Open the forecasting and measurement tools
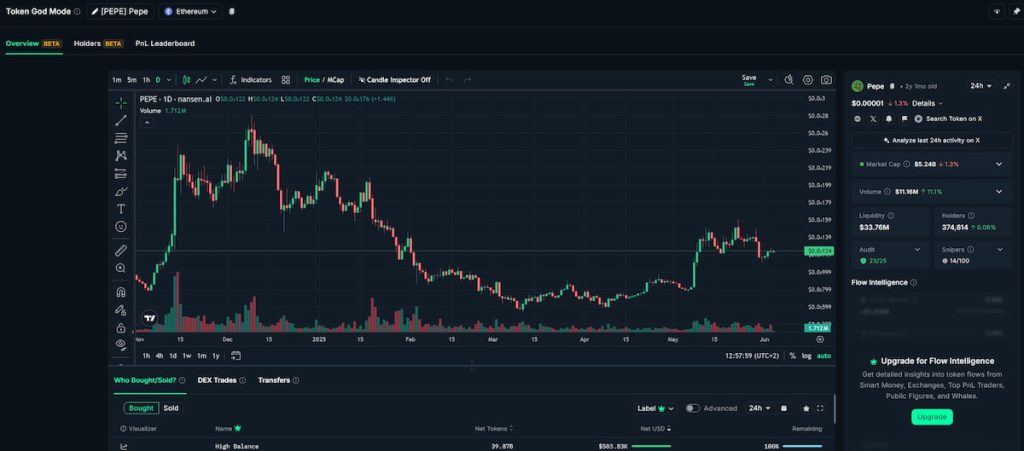Screen dimensions: 1024x451 coord(121,174)
